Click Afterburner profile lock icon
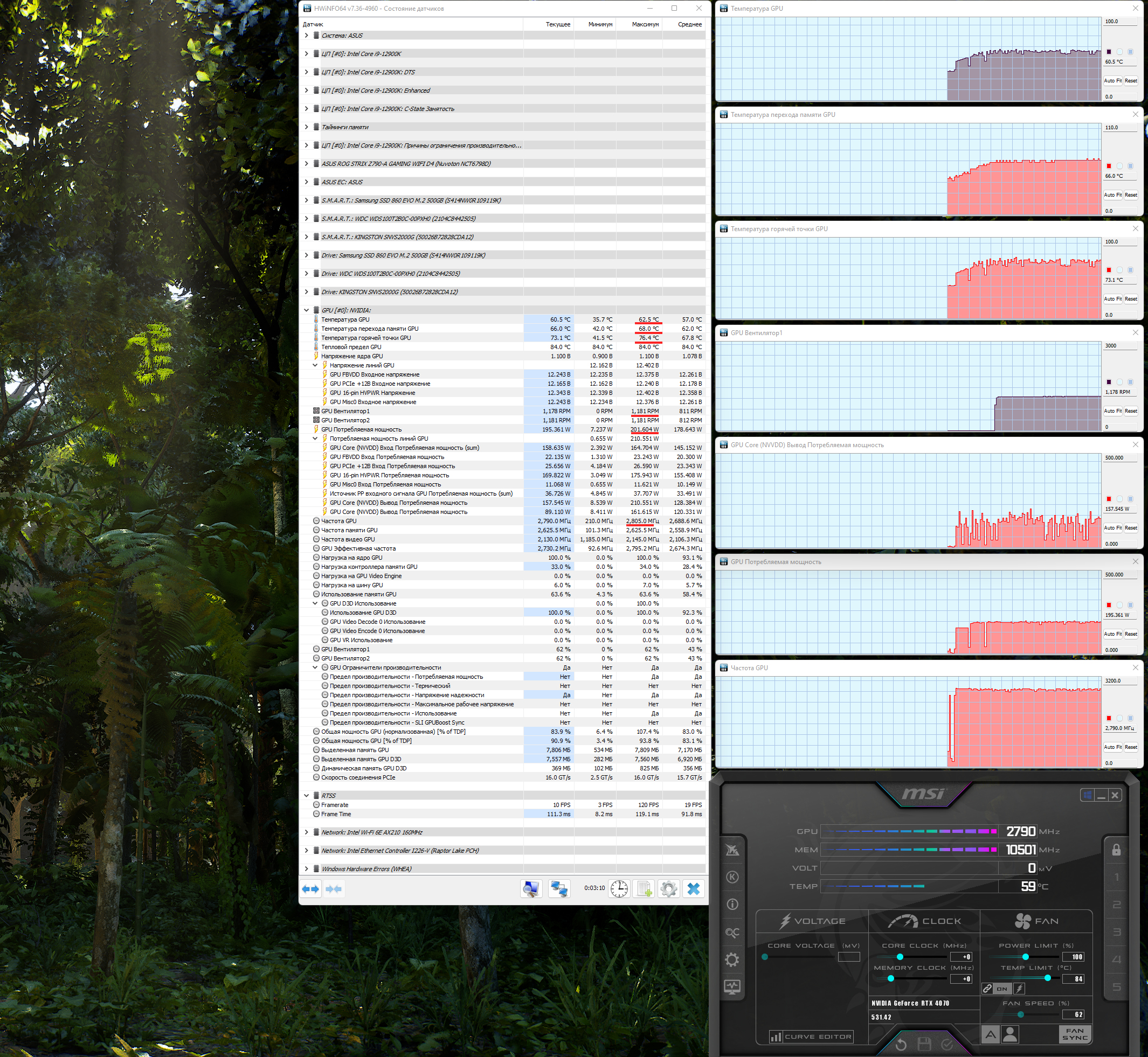The height and width of the screenshot is (1057, 1148). pos(1116,850)
